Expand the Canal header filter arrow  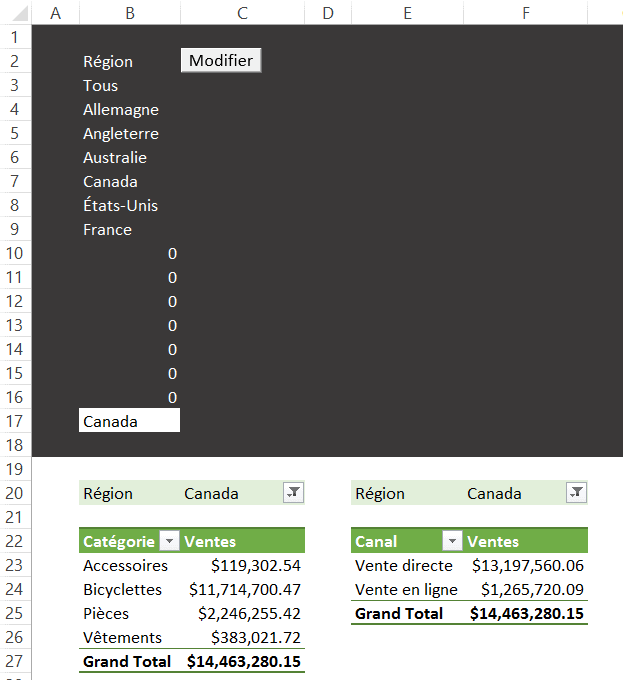453,542
